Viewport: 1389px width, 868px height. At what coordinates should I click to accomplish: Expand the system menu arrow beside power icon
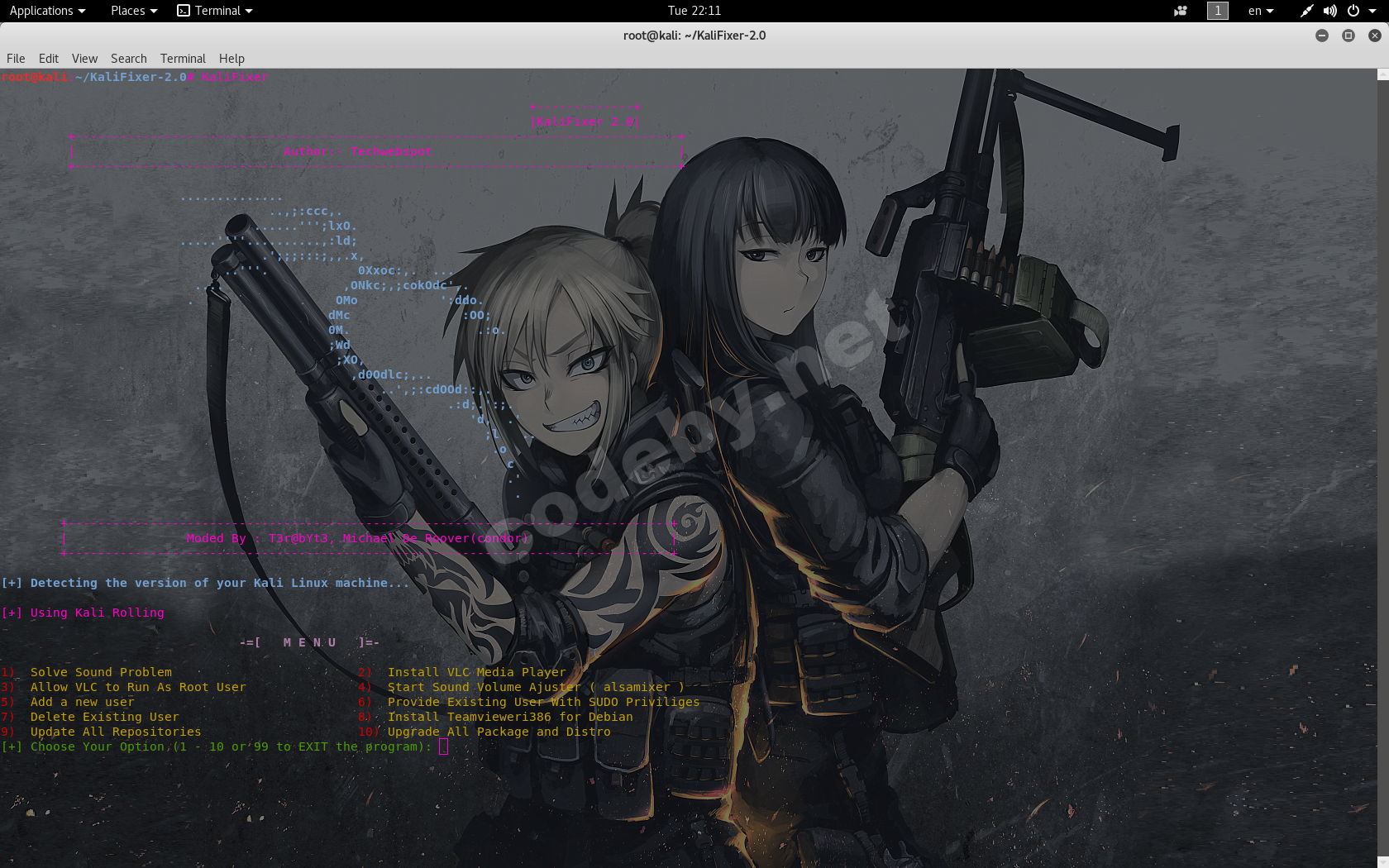tap(1372, 11)
